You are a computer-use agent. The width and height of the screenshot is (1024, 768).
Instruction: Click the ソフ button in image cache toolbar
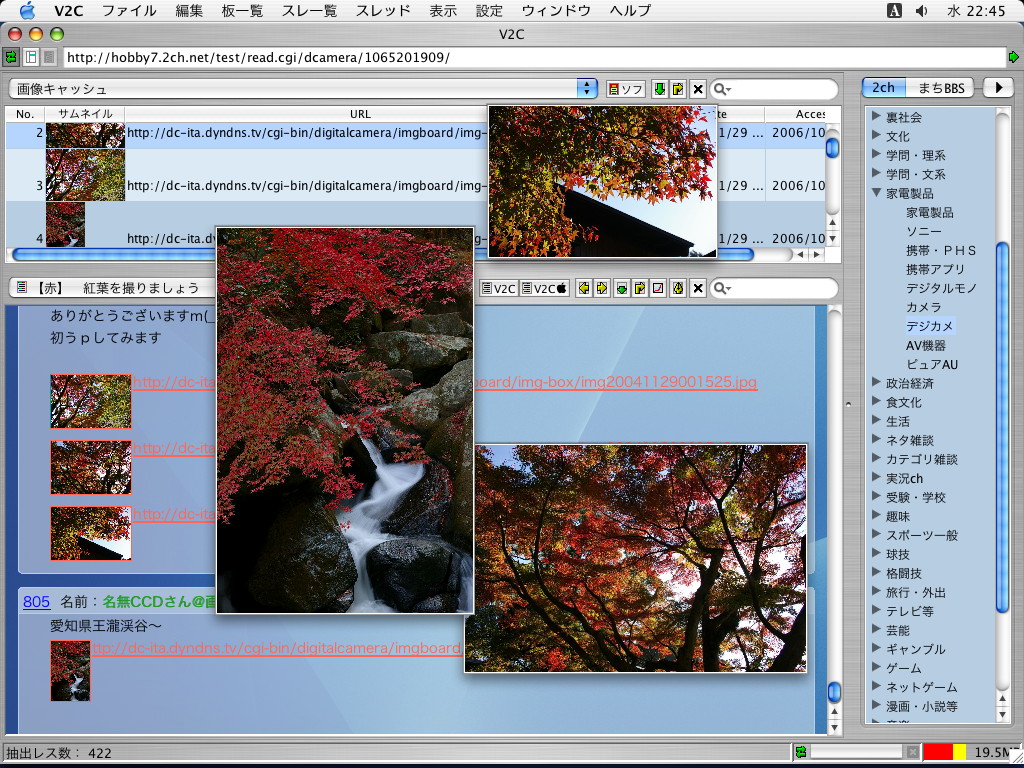coord(626,89)
